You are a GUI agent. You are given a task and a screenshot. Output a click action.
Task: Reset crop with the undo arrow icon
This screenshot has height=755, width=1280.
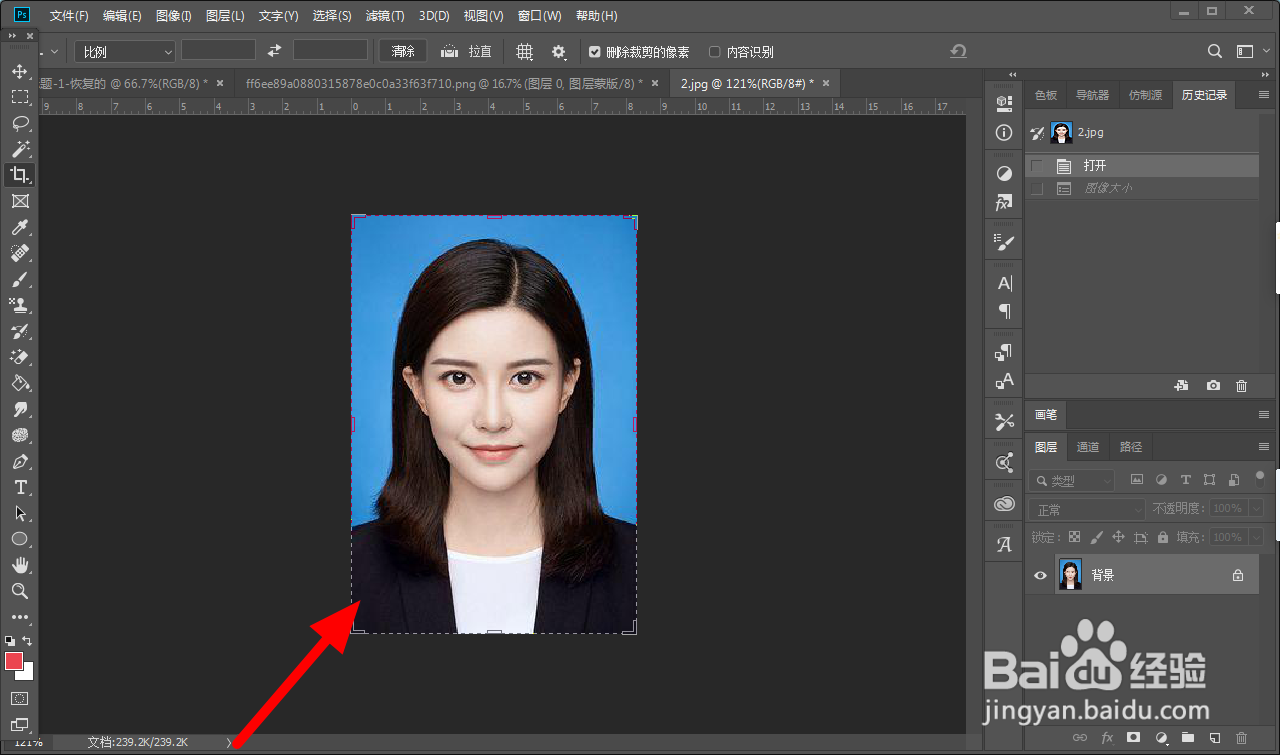(958, 51)
